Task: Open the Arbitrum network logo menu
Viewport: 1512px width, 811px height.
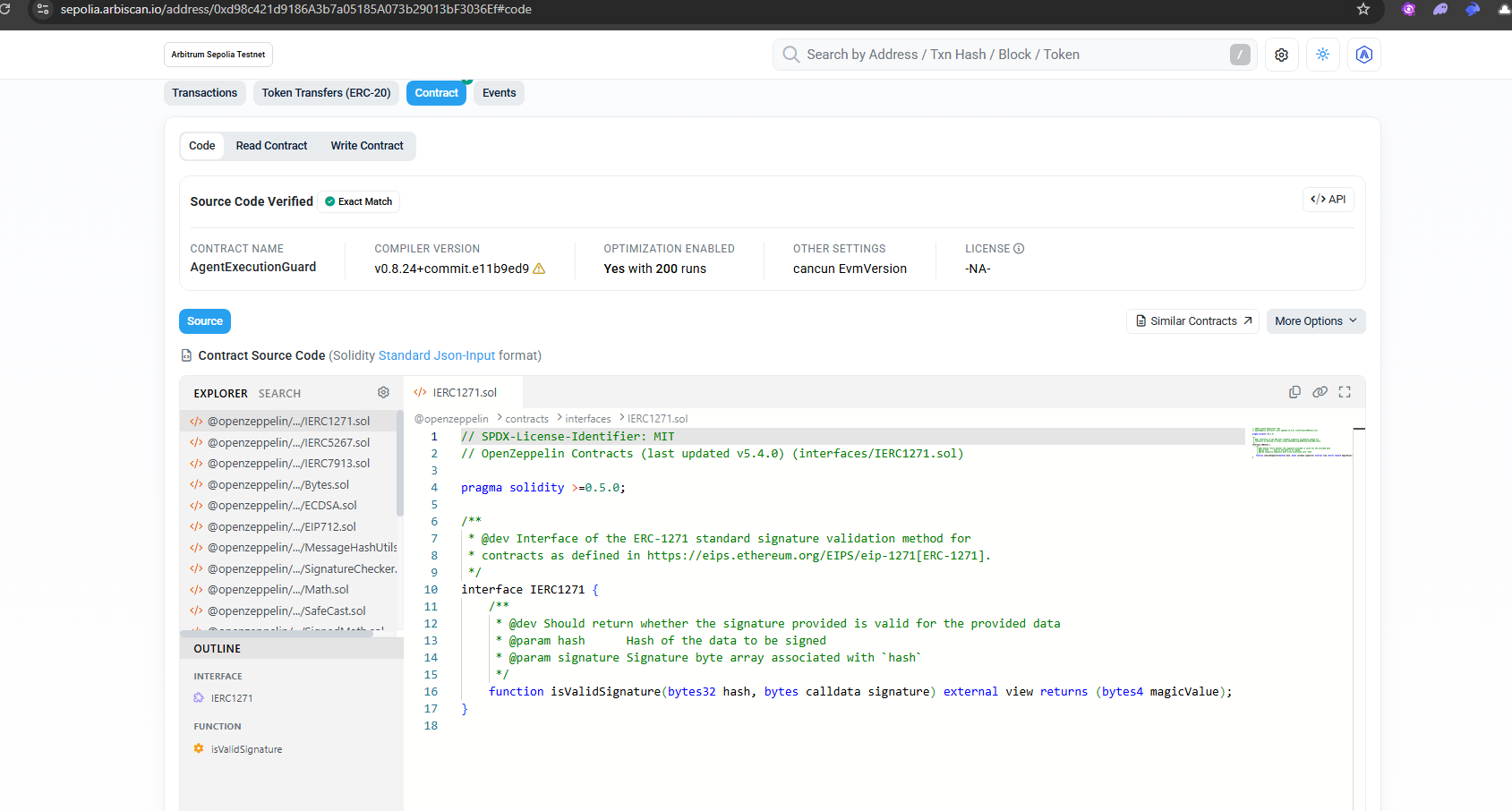Action: click(x=1364, y=55)
